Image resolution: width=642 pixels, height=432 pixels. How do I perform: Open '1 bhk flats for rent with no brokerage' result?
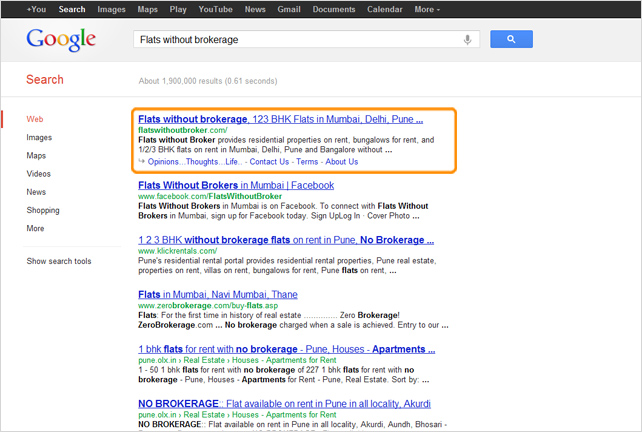(287, 349)
